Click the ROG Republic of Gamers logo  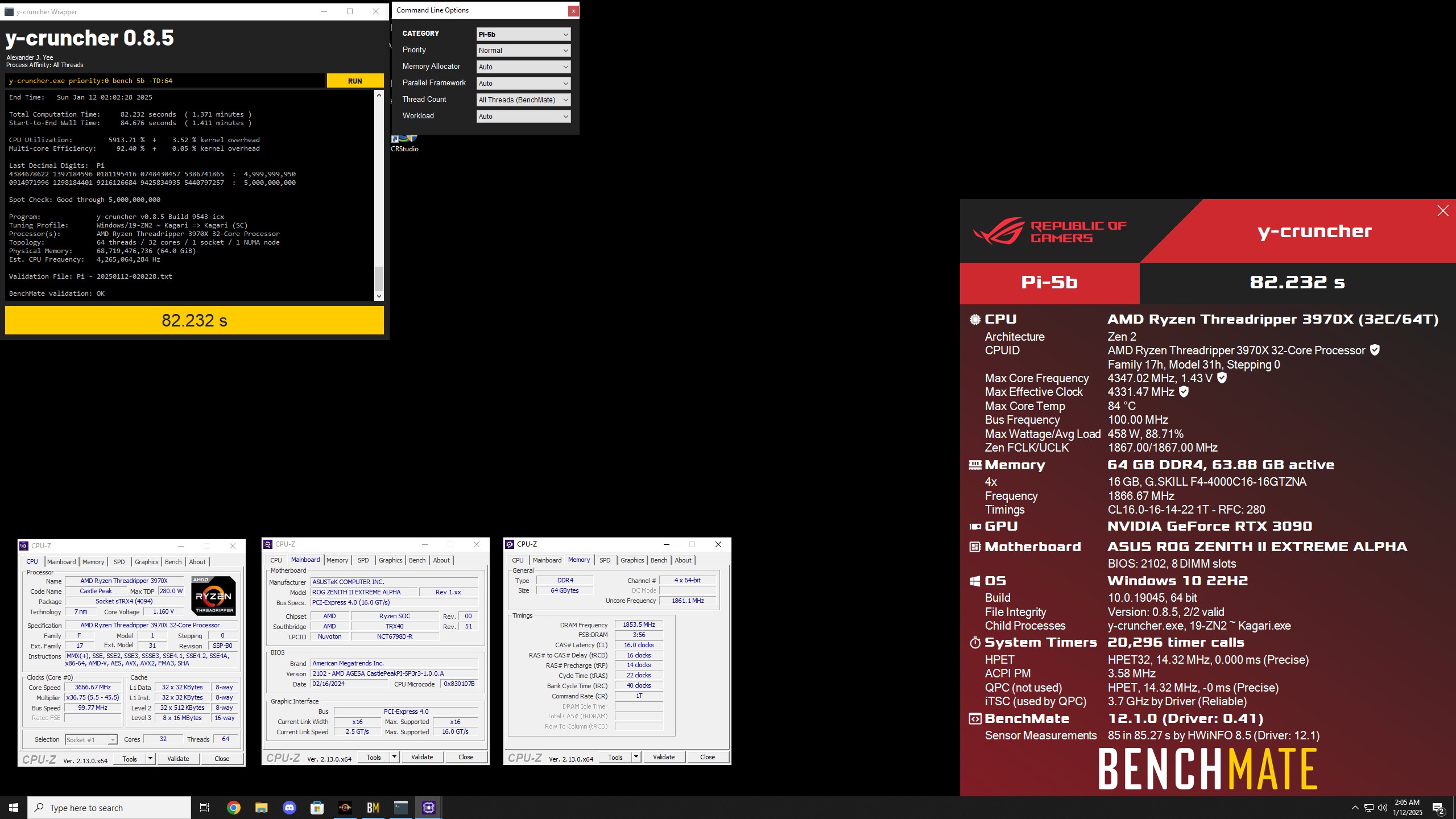(1050, 231)
